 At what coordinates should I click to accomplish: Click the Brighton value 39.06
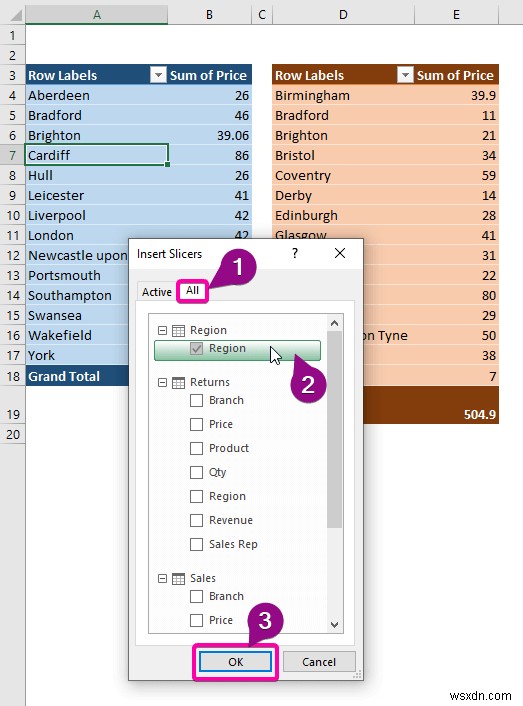(x=210, y=136)
